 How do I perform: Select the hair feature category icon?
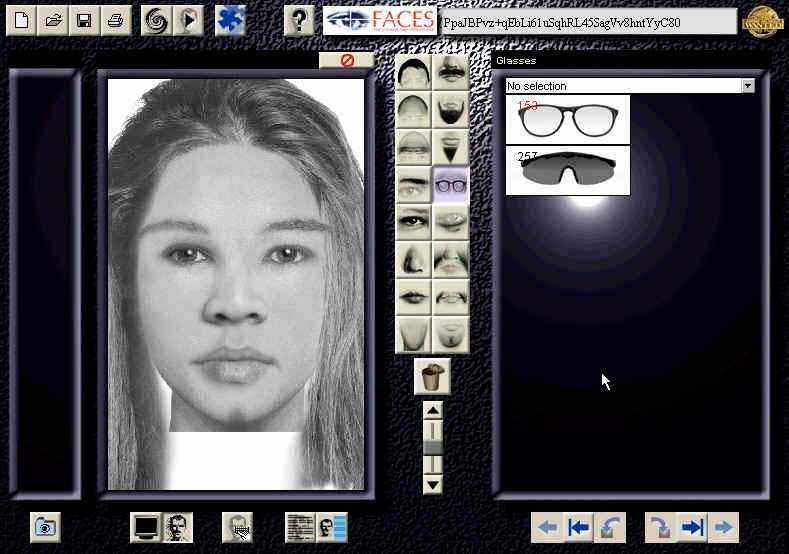pos(414,73)
